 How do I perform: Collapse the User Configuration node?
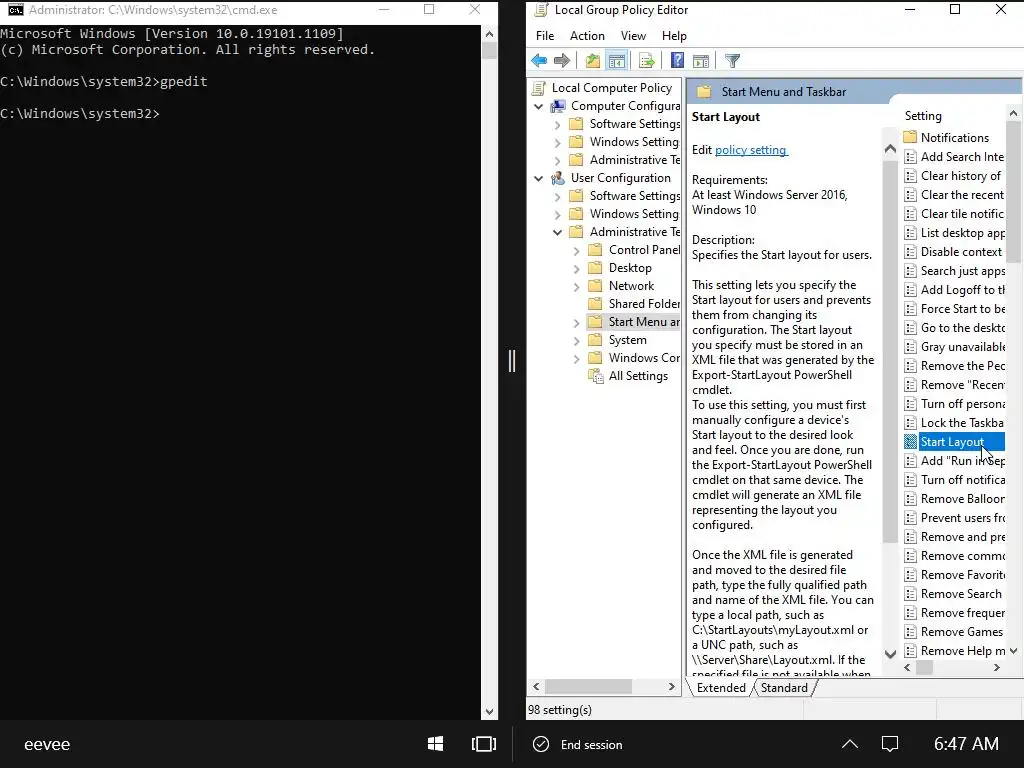[539, 178]
